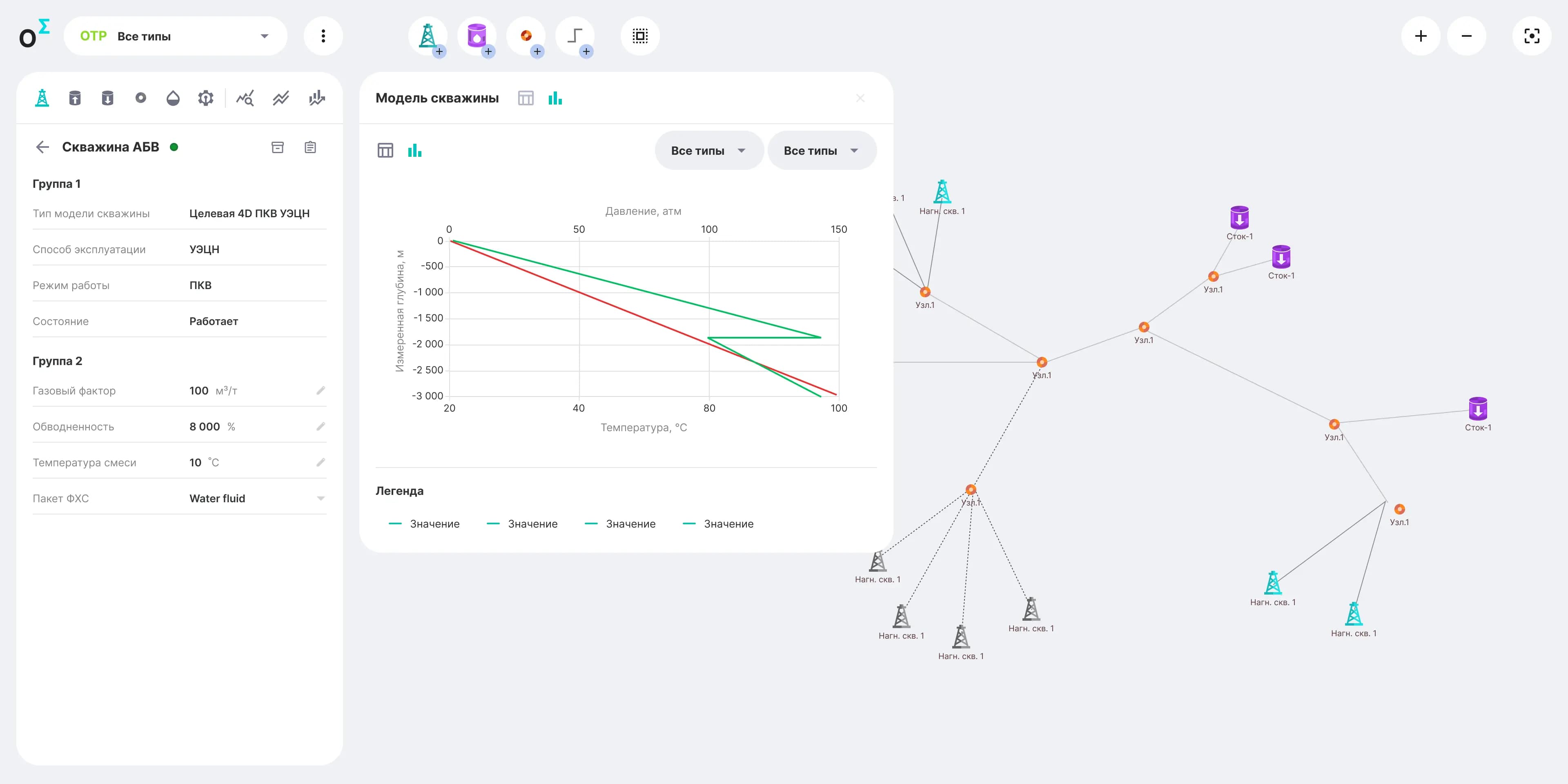Screen dimensions: 1568x784
Task: Open the ОТР Все типы dropdown
Action: [x=175, y=36]
